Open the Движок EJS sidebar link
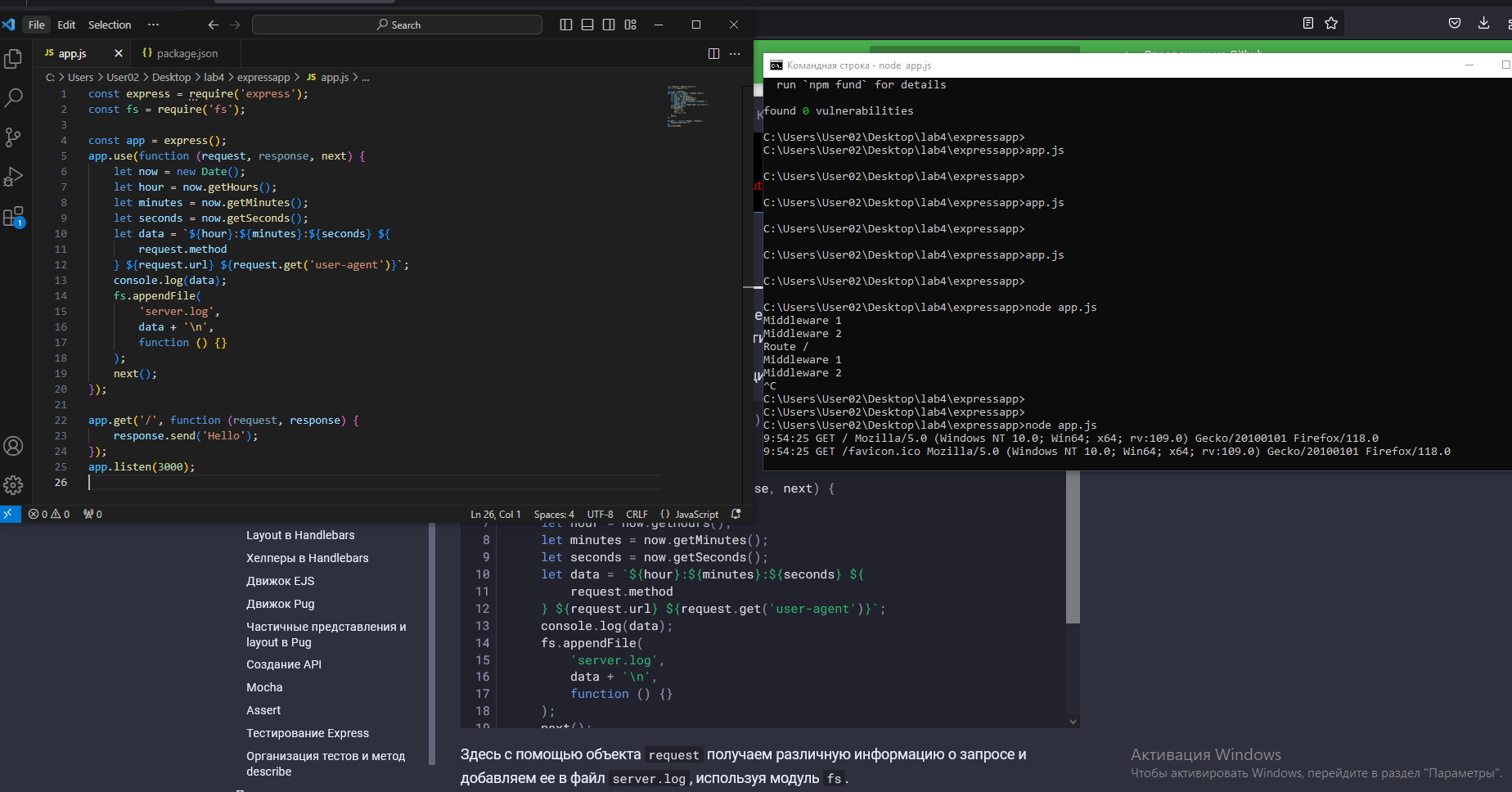 pyautogui.click(x=280, y=581)
